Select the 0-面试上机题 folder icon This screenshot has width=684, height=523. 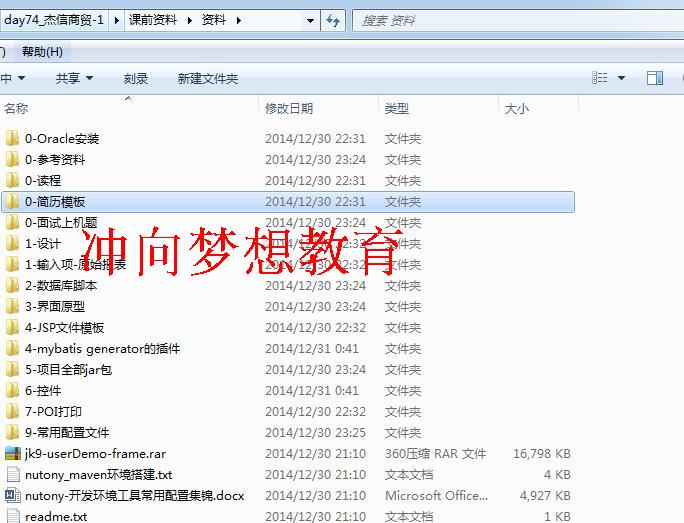click(x=13, y=222)
